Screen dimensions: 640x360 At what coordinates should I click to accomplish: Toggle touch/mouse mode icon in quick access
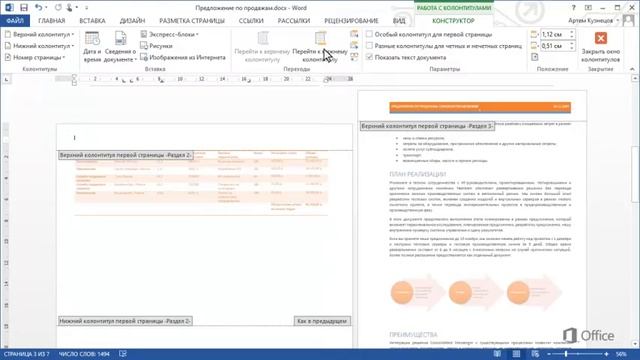(69, 8)
